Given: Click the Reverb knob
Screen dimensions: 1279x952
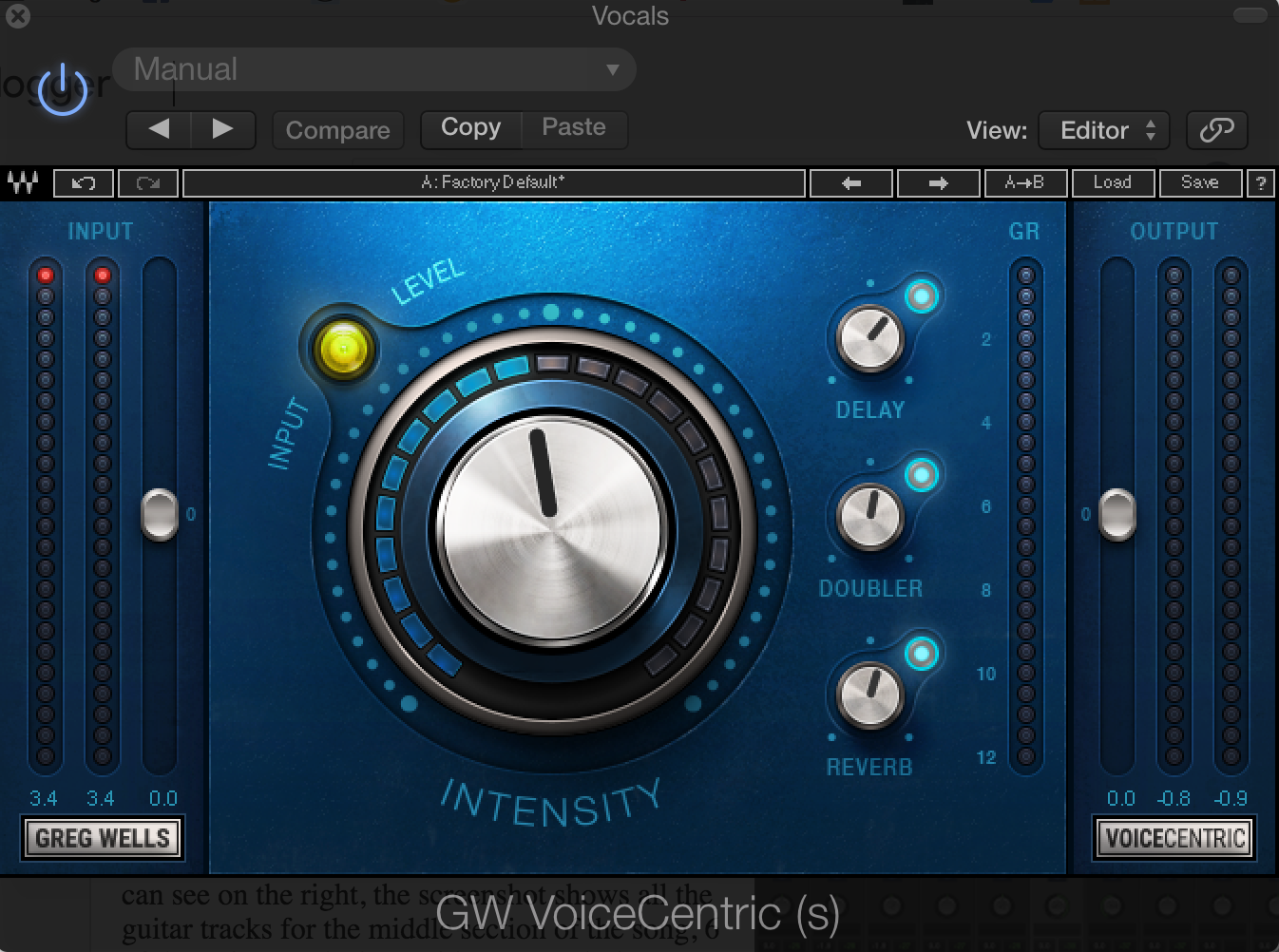Looking at the screenshot, I should (x=869, y=695).
